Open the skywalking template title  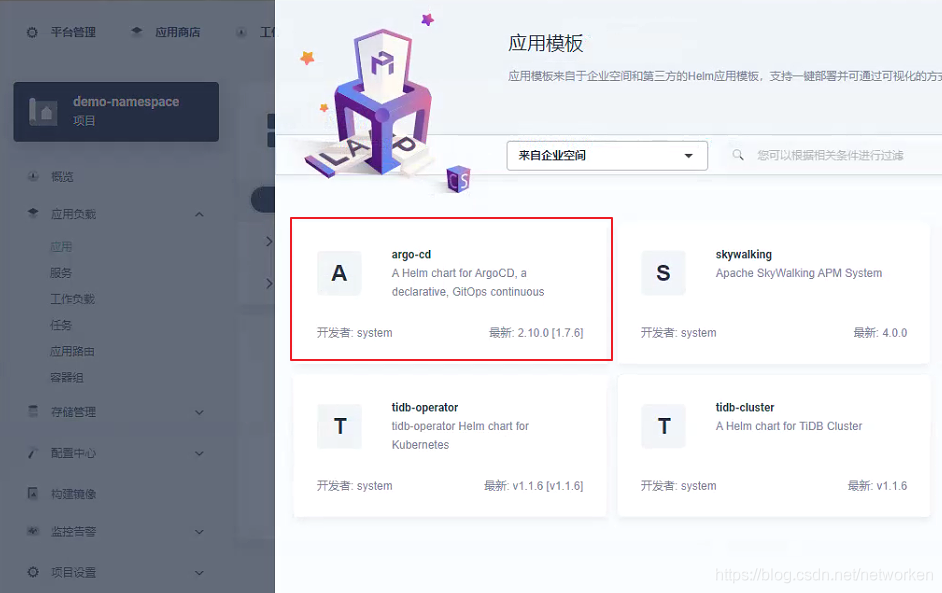(x=744, y=255)
